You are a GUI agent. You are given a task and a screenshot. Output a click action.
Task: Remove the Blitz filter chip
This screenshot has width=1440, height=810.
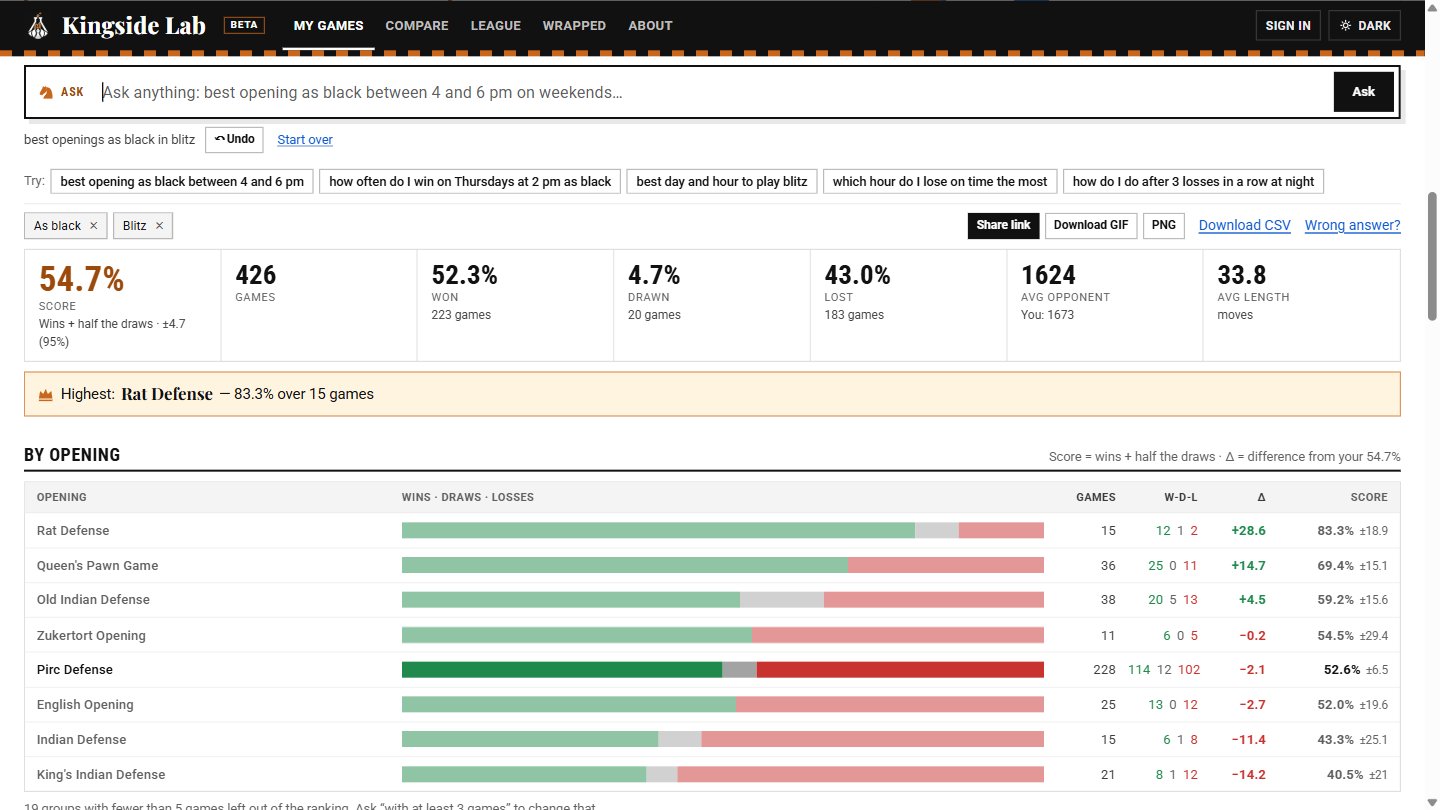coord(159,226)
